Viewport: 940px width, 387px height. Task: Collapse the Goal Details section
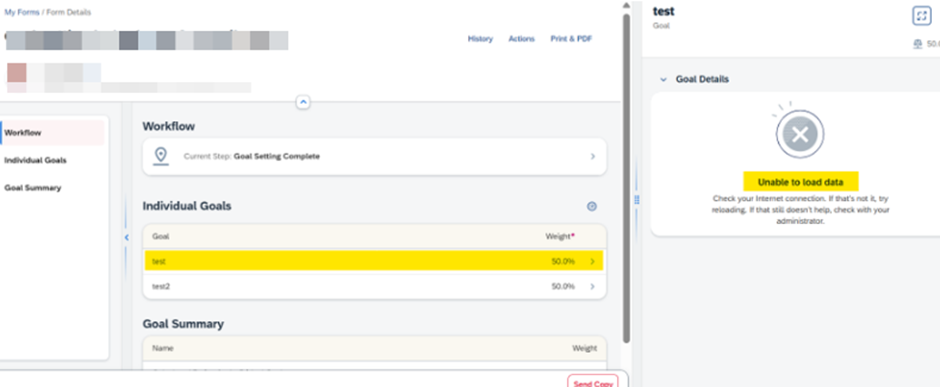[663, 80]
